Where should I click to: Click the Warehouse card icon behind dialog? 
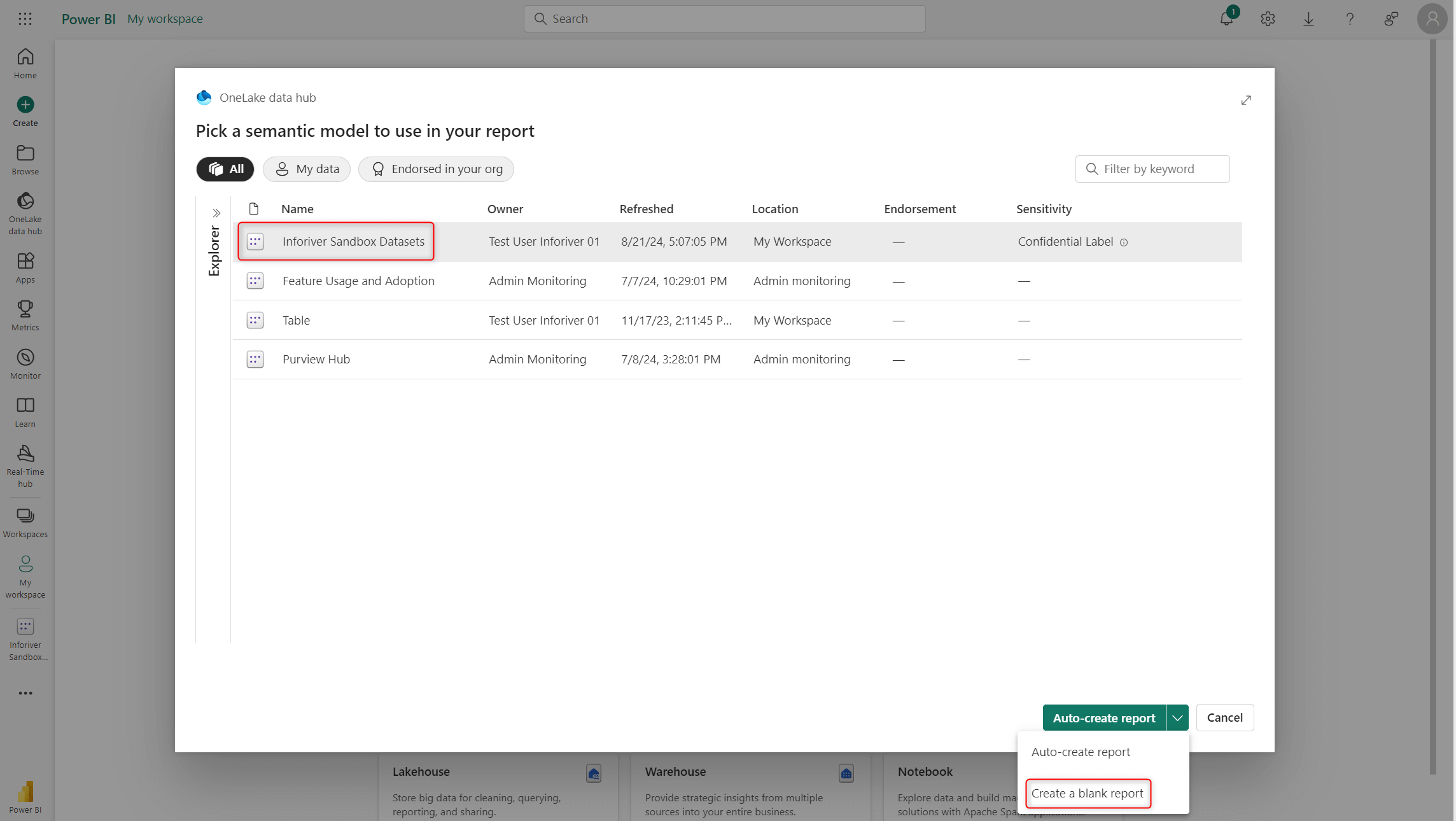click(846, 773)
